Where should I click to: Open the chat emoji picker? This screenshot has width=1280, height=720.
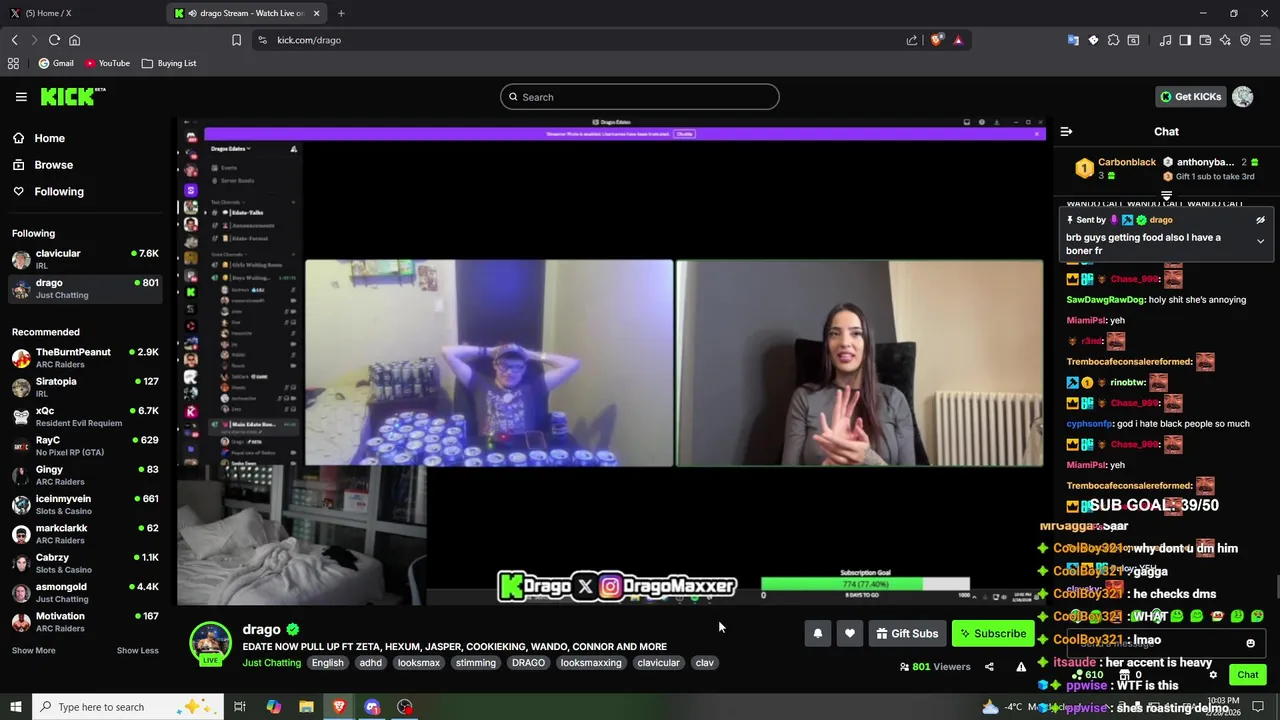tap(1250, 643)
